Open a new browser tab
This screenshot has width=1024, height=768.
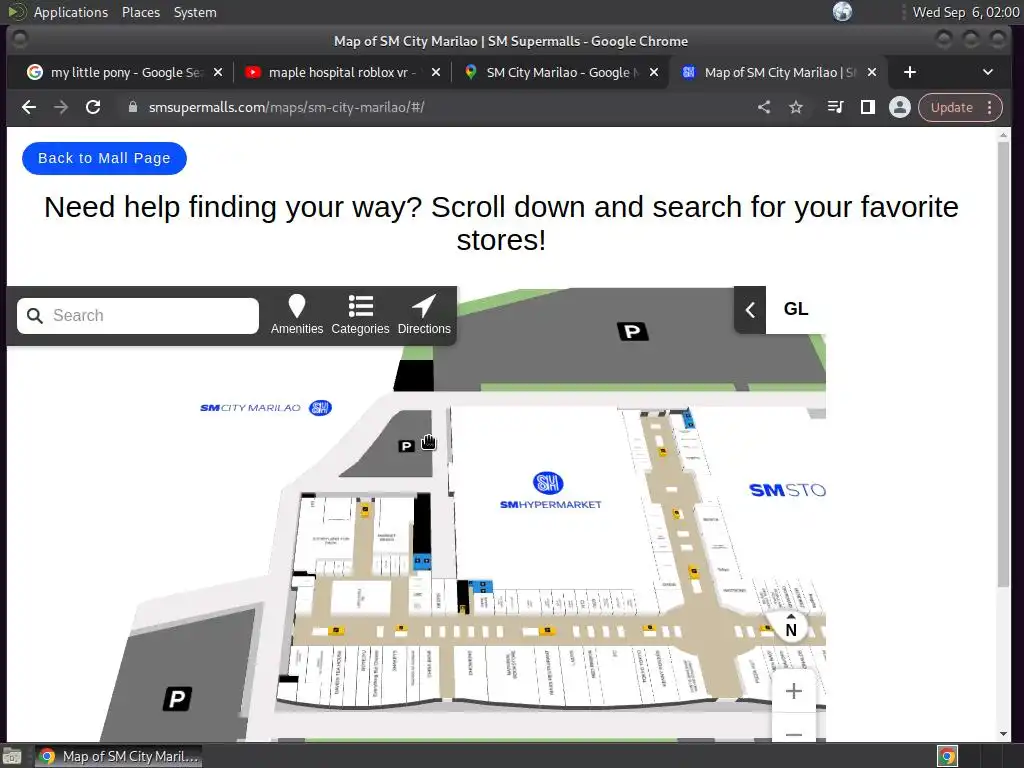(x=910, y=72)
